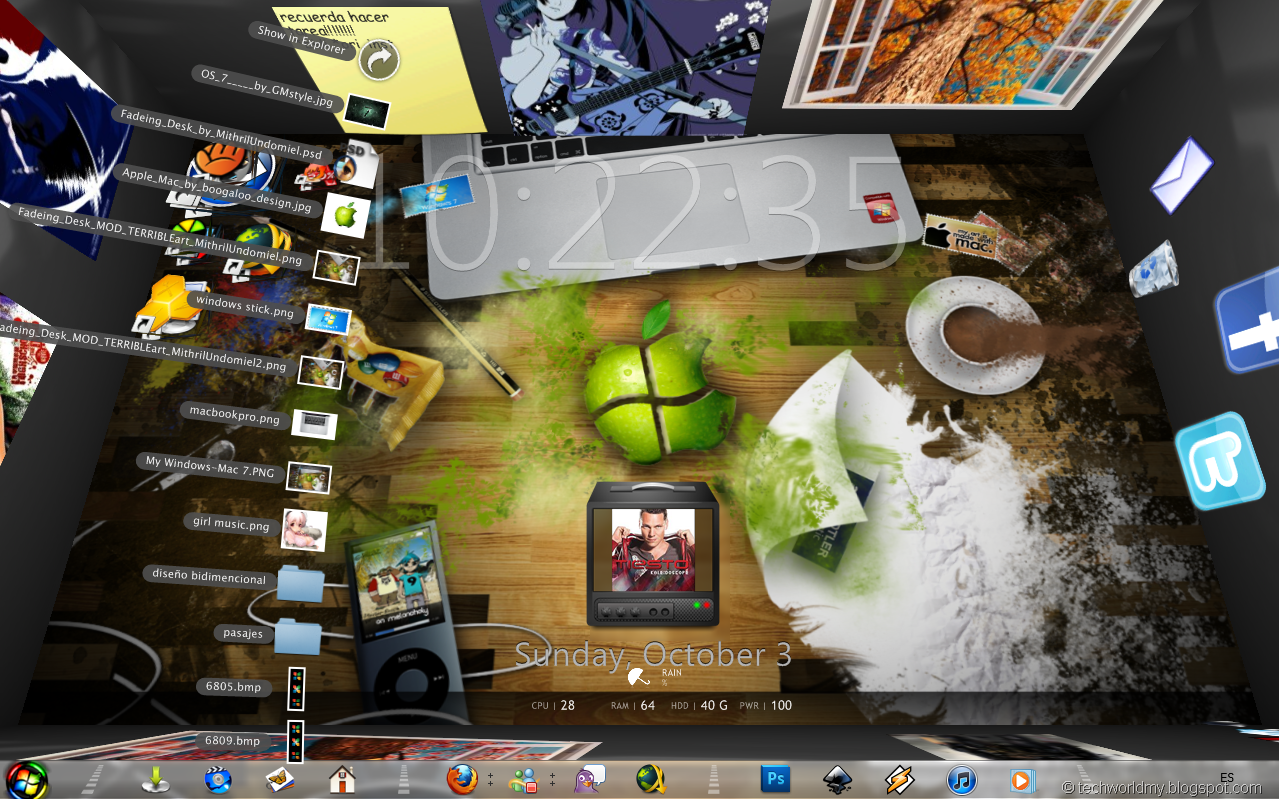
Task: Click the Home house dock icon
Action: (x=343, y=779)
